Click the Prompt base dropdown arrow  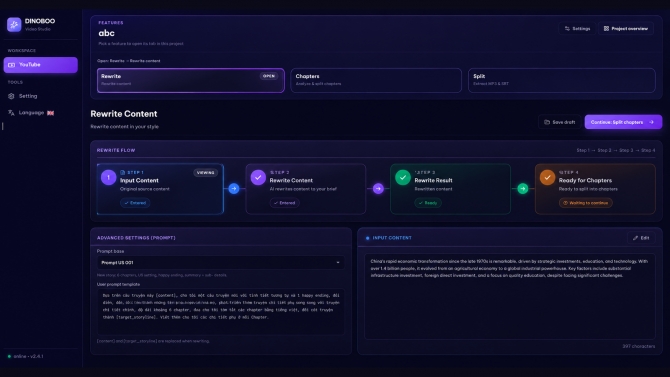(x=338, y=262)
